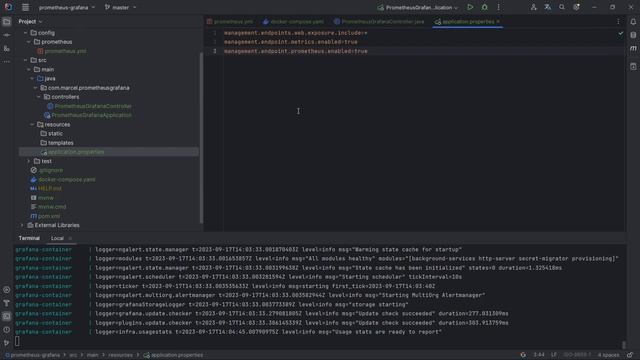The width and height of the screenshot is (640, 360).
Task: Click bottom icon in right sidebar
Action: click(x=633, y=66)
